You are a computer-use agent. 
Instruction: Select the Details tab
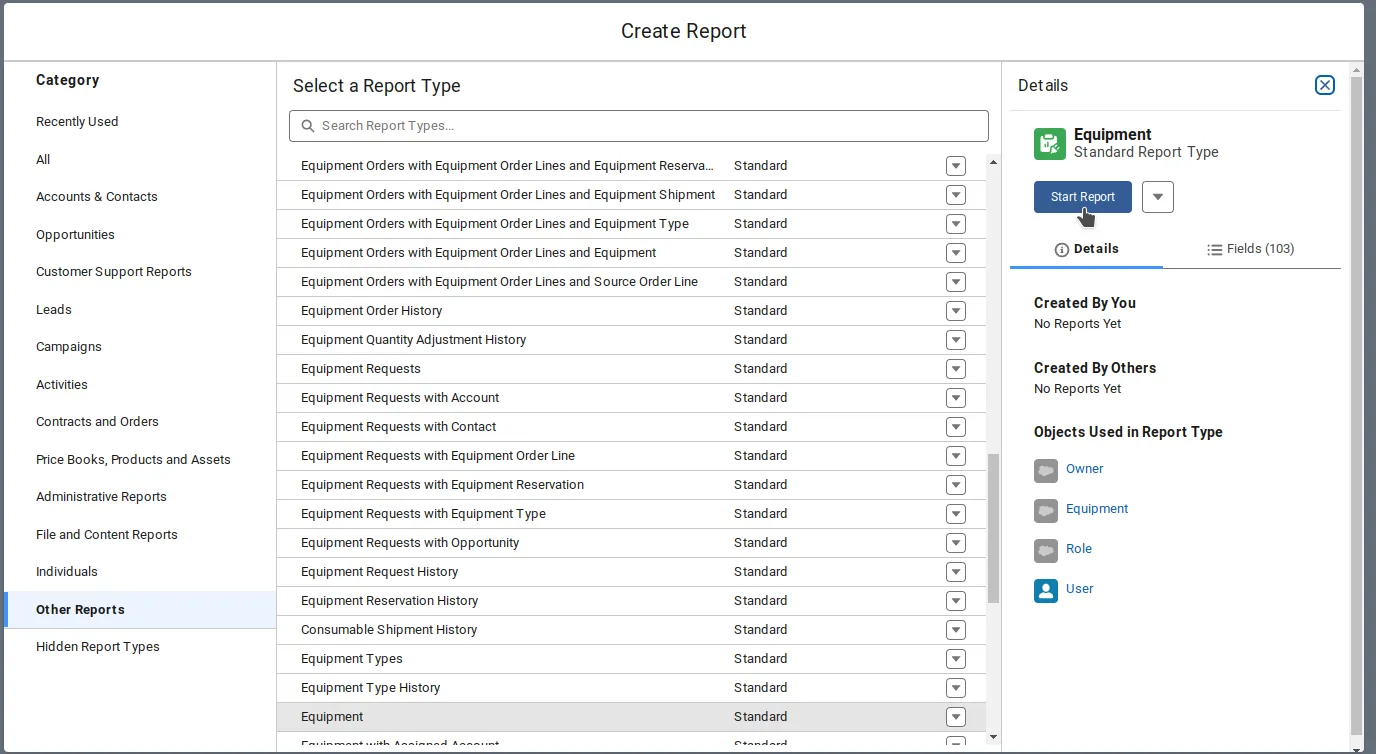point(1087,249)
